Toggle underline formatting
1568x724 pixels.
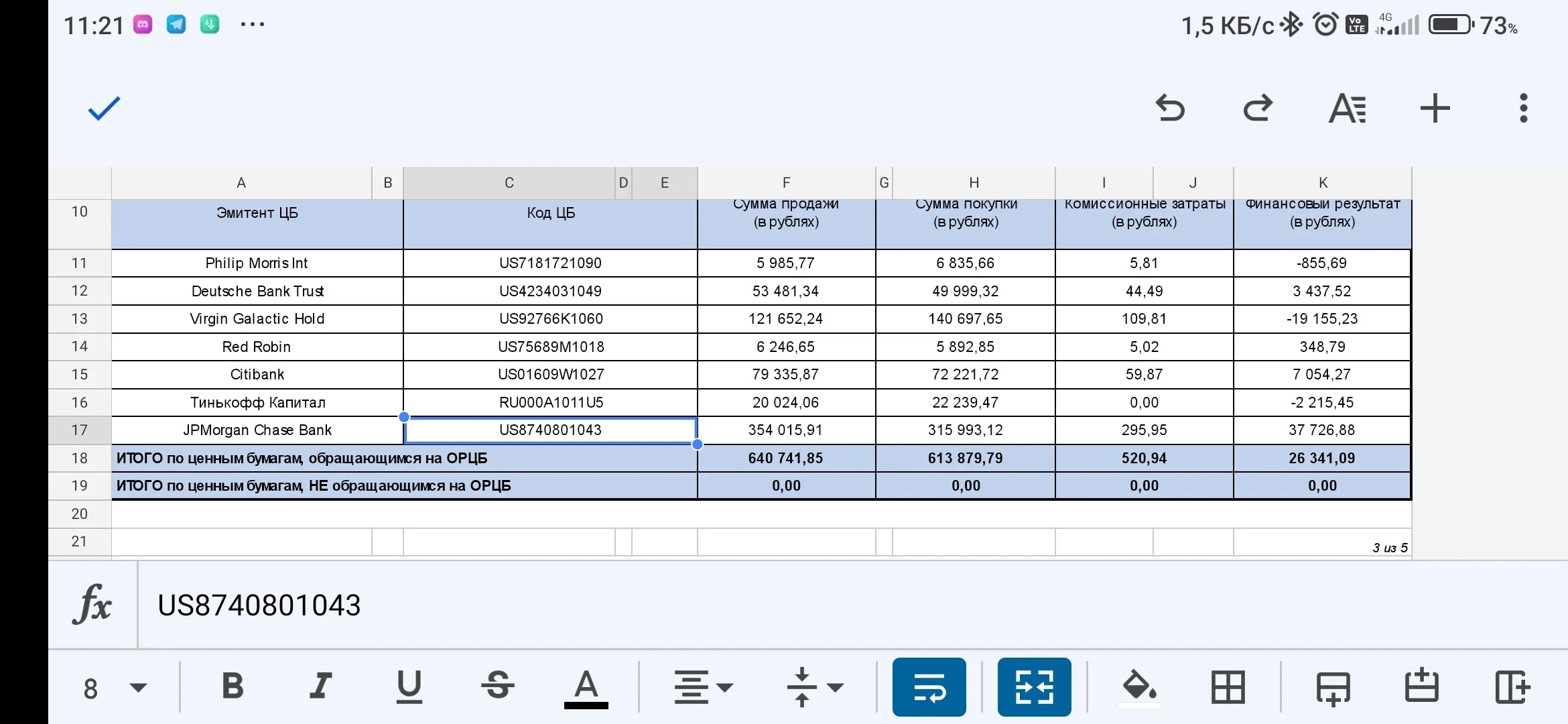tap(409, 686)
